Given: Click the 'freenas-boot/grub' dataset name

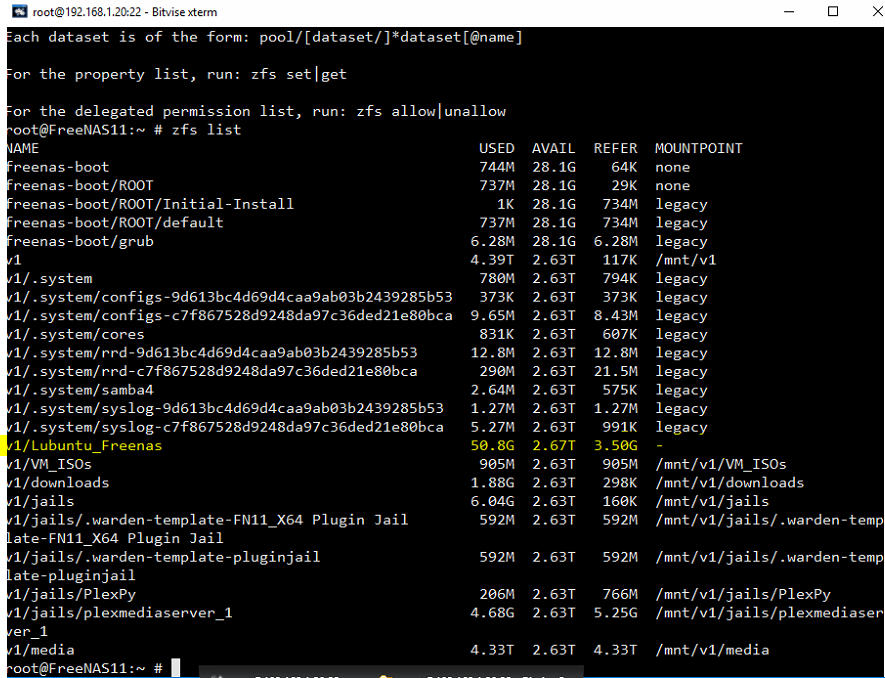Looking at the screenshot, I should tap(80, 242).
